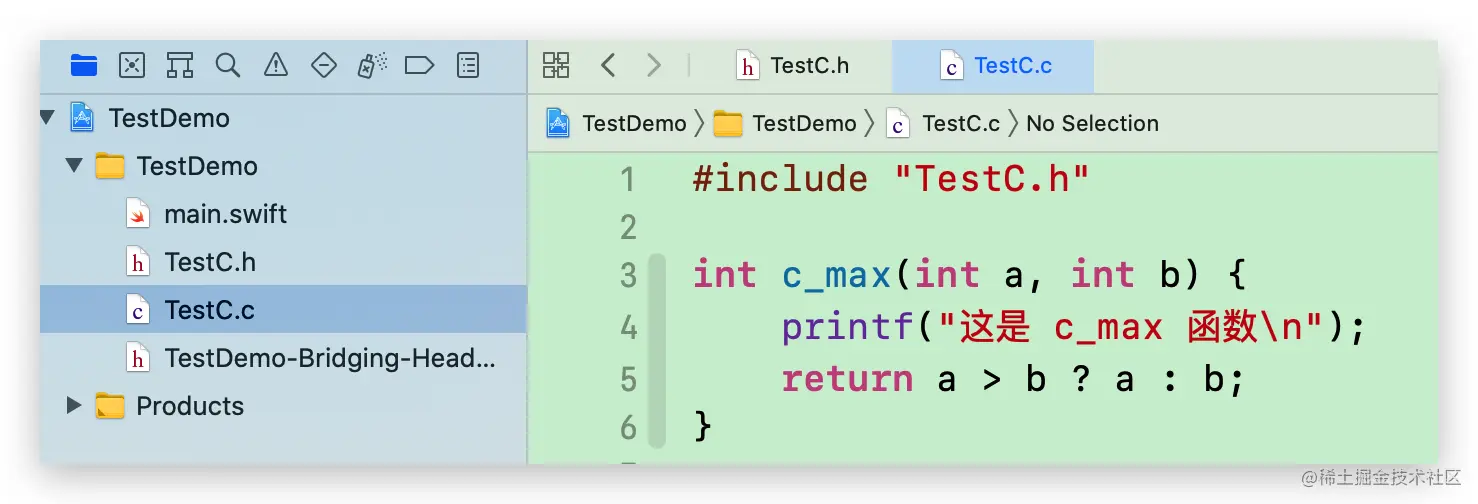Go forward with the right chevron
This screenshot has width=1478, height=504.
click(x=654, y=66)
